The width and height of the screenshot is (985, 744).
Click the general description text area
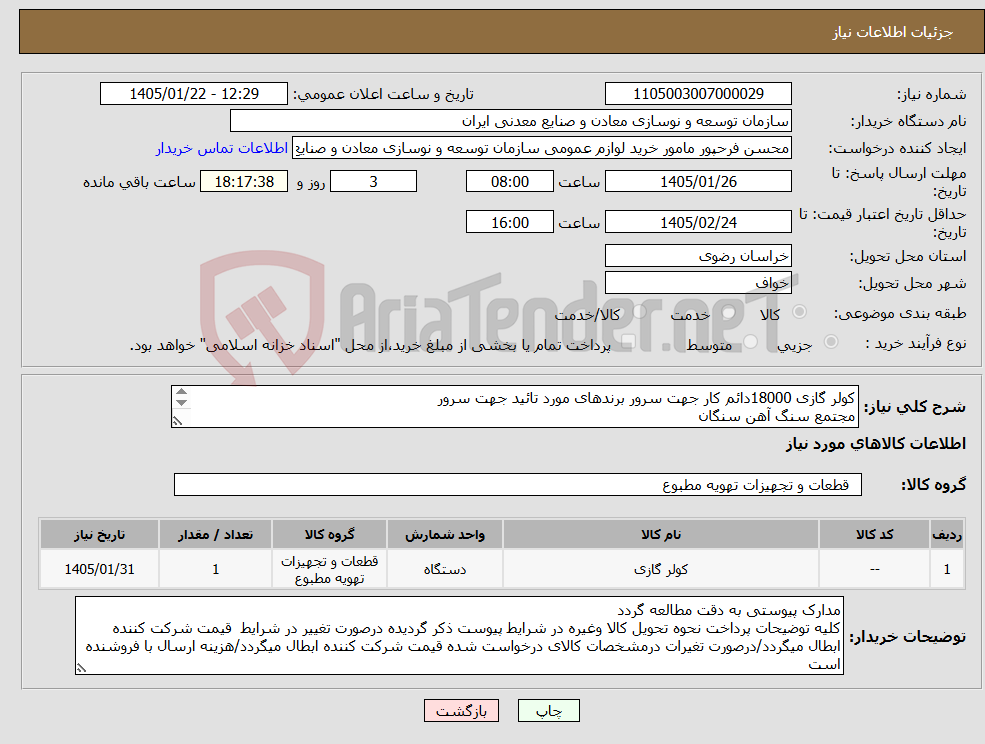tap(514, 407)
